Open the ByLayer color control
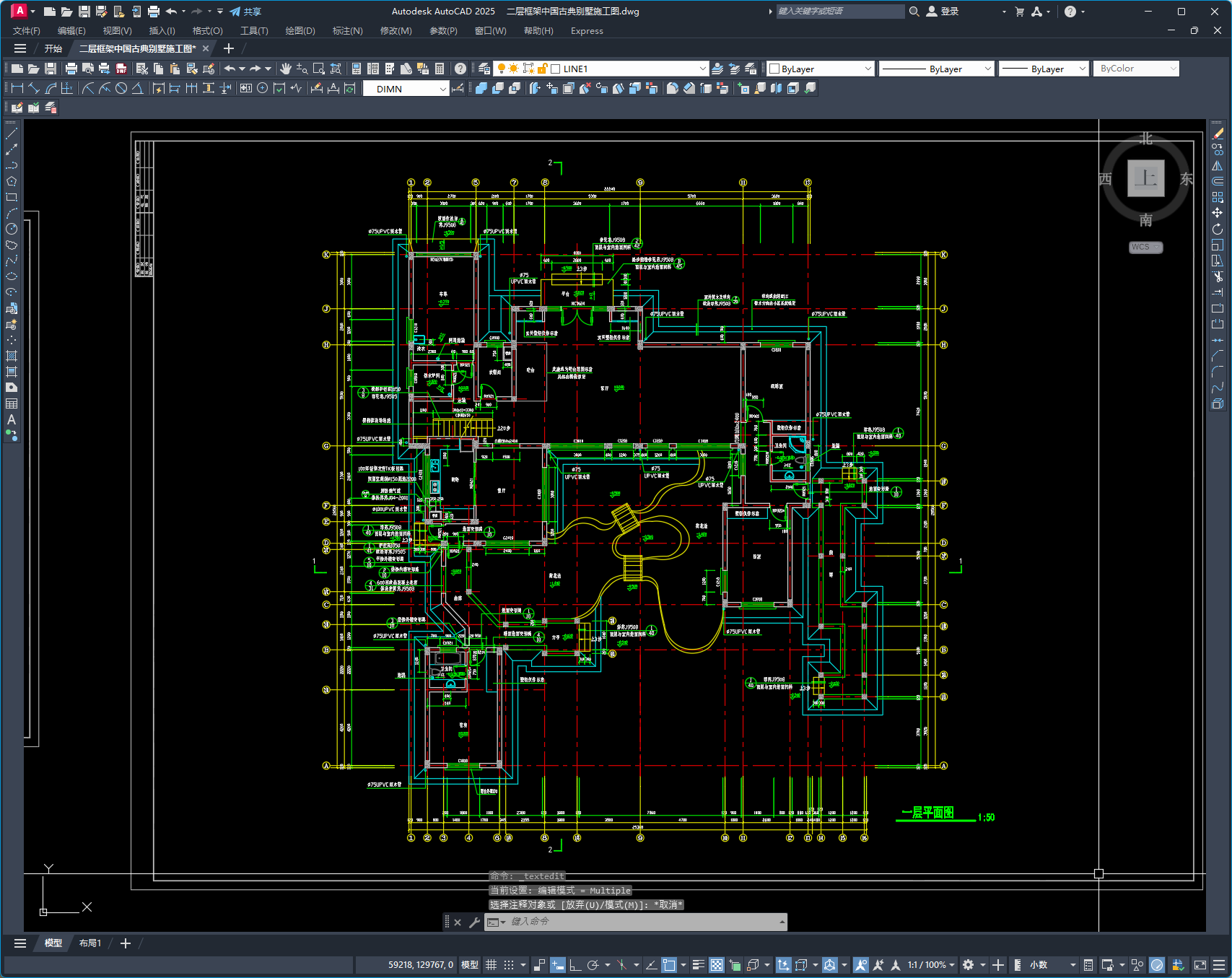 [821, 69]
